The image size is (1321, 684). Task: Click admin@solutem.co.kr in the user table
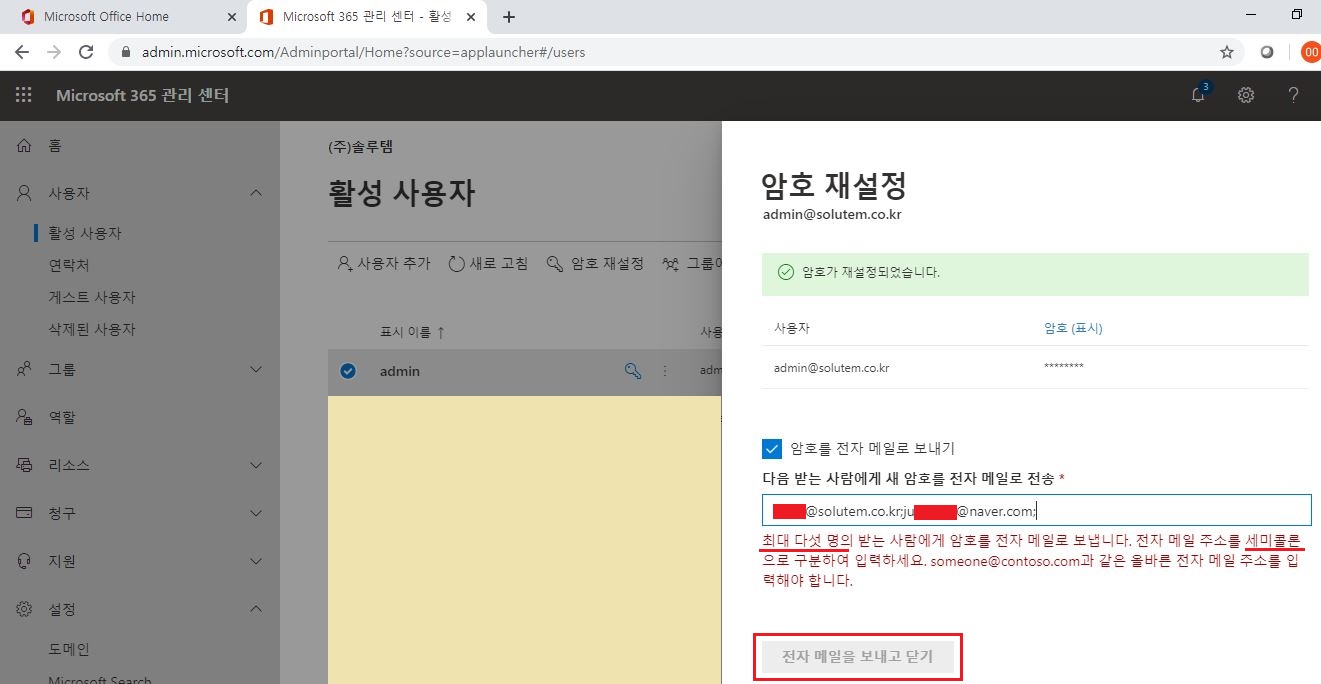pos(832,368)
